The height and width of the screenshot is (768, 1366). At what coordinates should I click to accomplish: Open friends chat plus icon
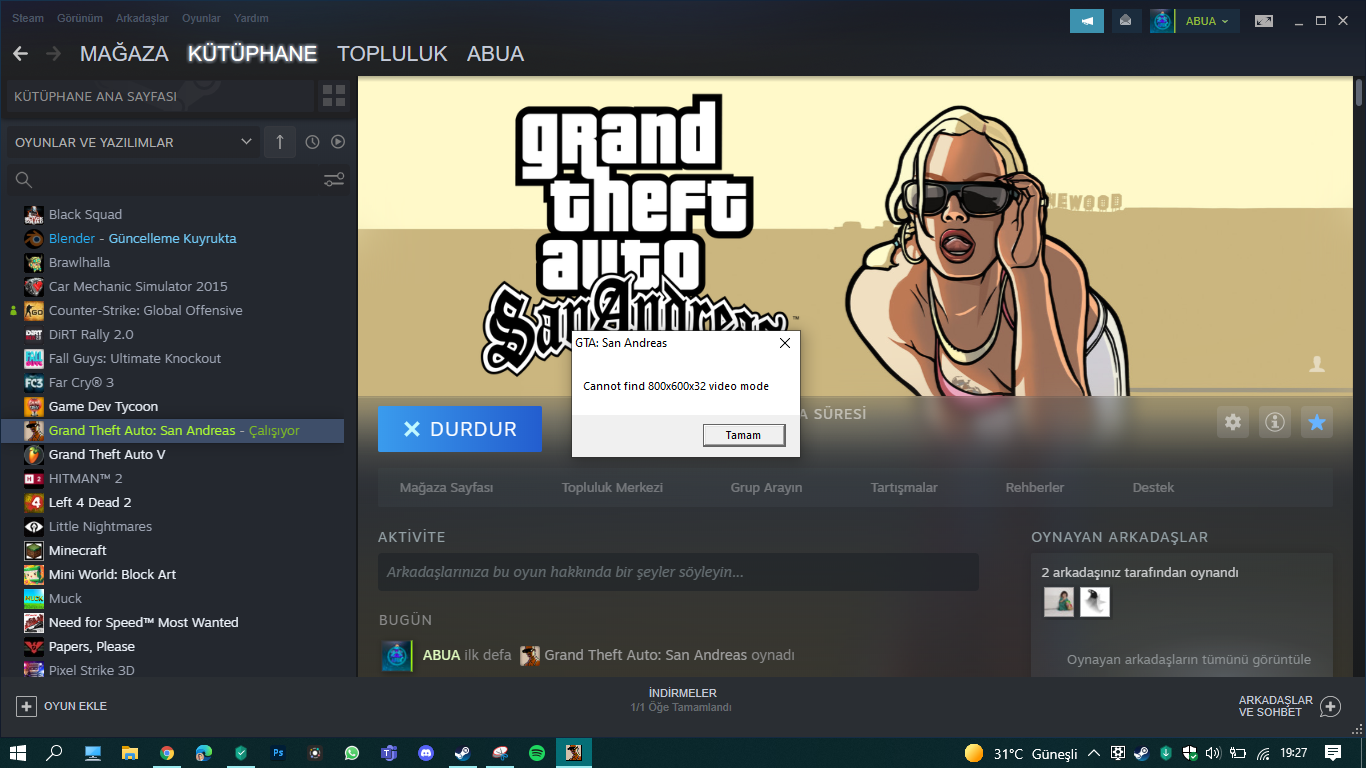pos(1330,706)
